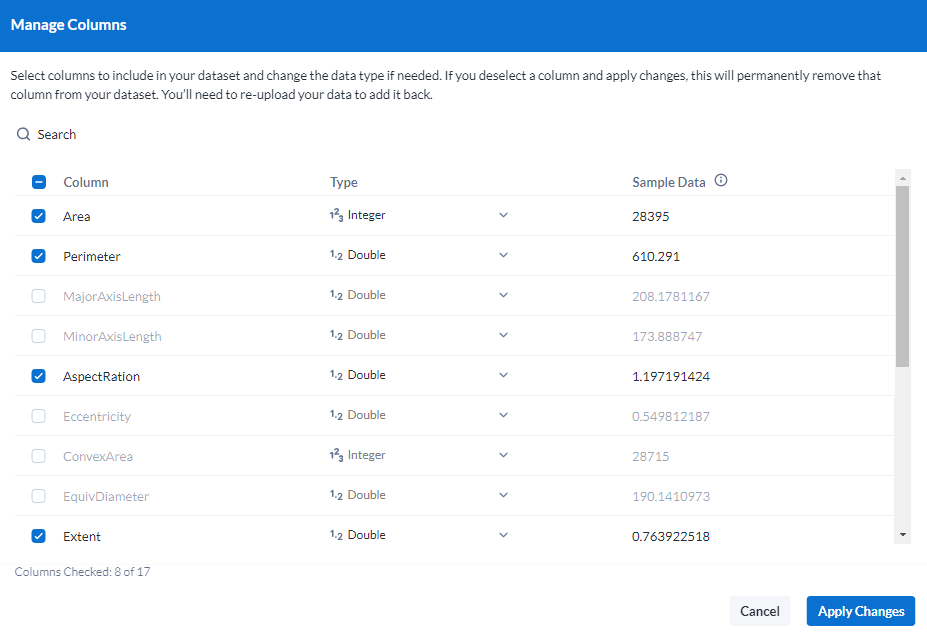Image resolution: width=927 pixels, height=639 pixels.
Task: Click the Apply Changes button
Action: pyautogui.click(x=860, y=611)
